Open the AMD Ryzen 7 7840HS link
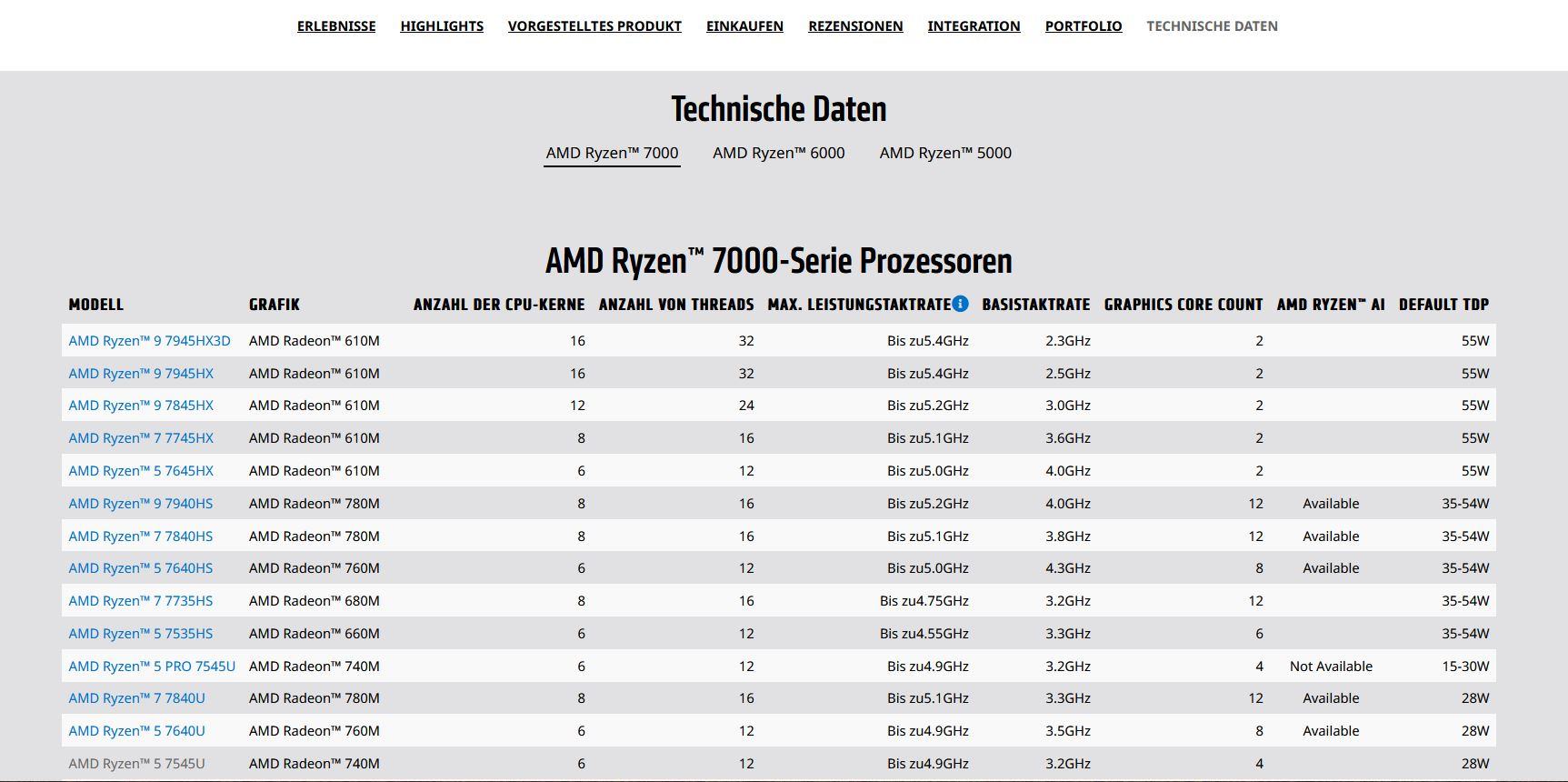The image size is (1568, 782). (x=141, y=536)
